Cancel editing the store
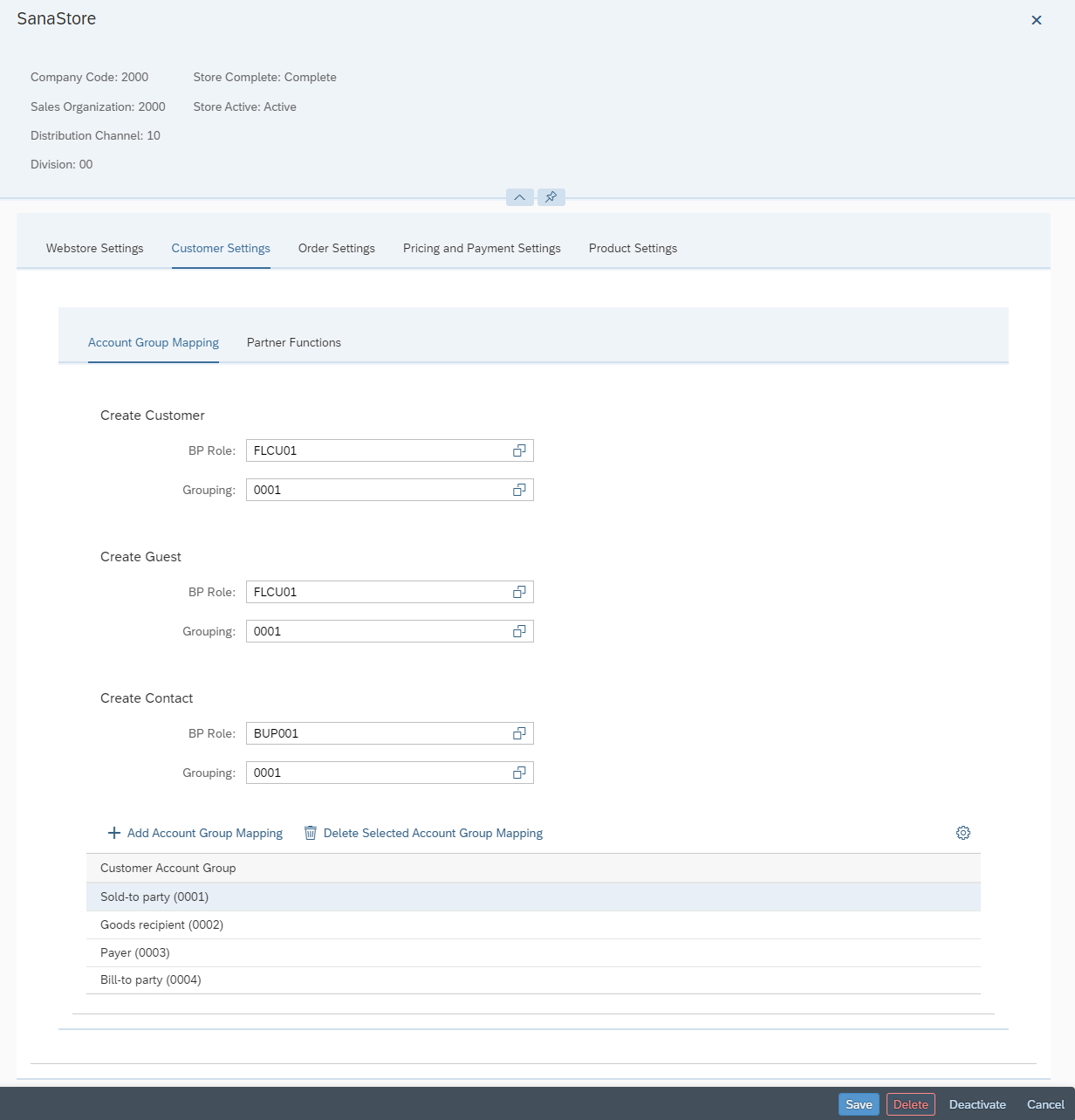This screenshot has width=1075, height=1120. [x=1045, y=1104]
